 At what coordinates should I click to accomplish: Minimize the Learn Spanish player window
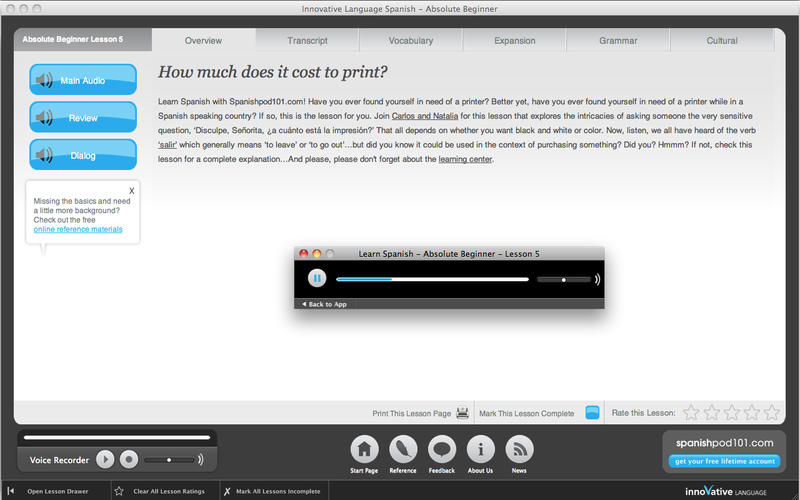click(x=317, y=254)
